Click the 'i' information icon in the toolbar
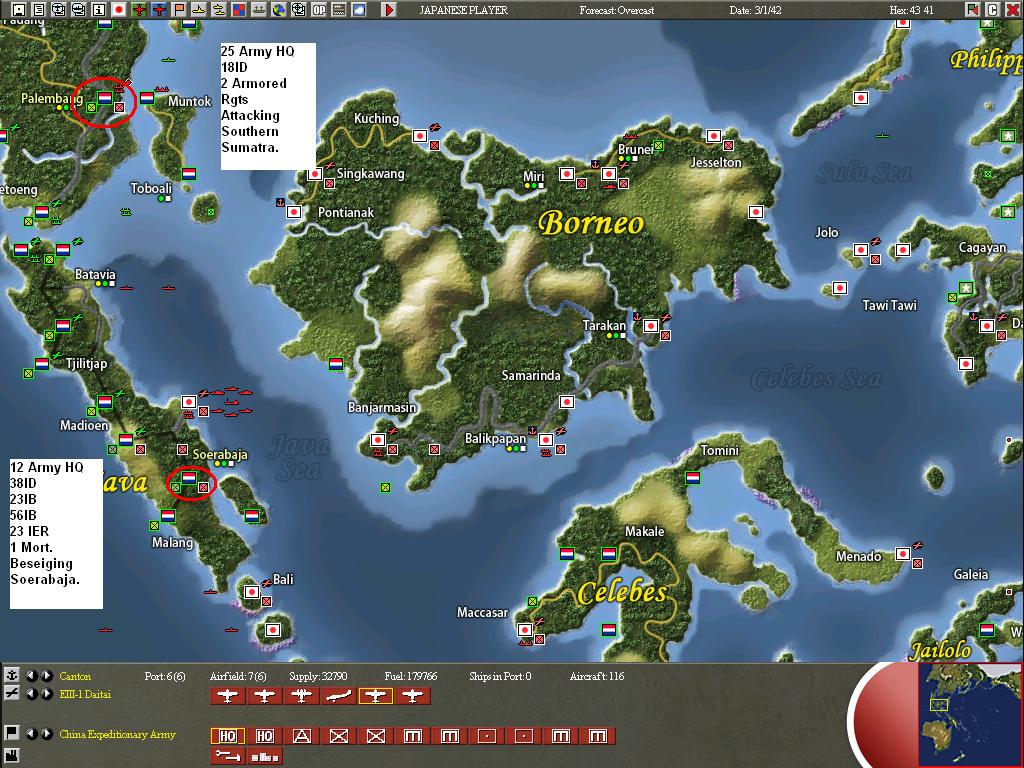Screen dimensions: 1024x768 (99, 10)
